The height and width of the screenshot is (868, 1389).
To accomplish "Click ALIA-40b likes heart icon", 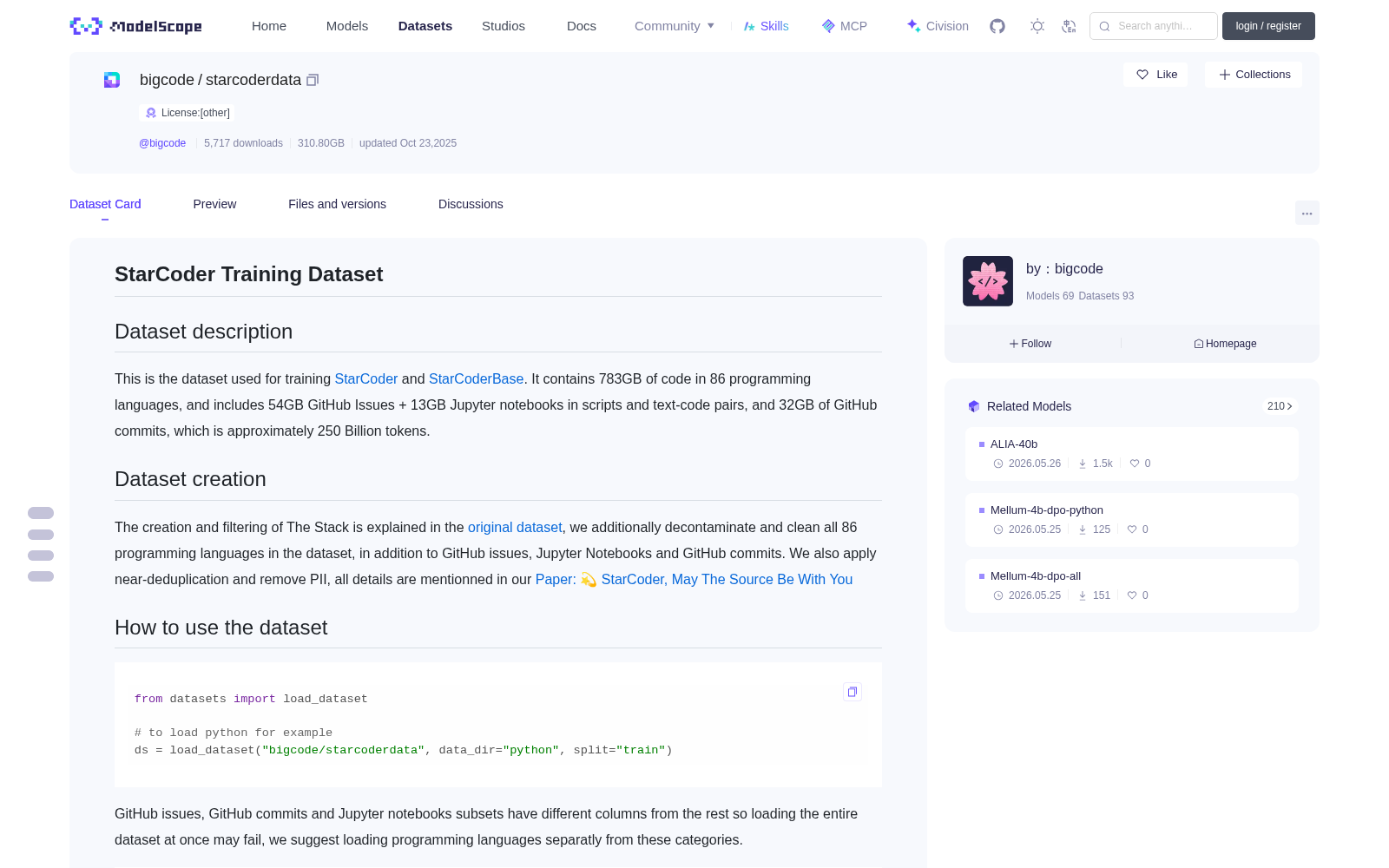I will click(x=1135, y=464).
